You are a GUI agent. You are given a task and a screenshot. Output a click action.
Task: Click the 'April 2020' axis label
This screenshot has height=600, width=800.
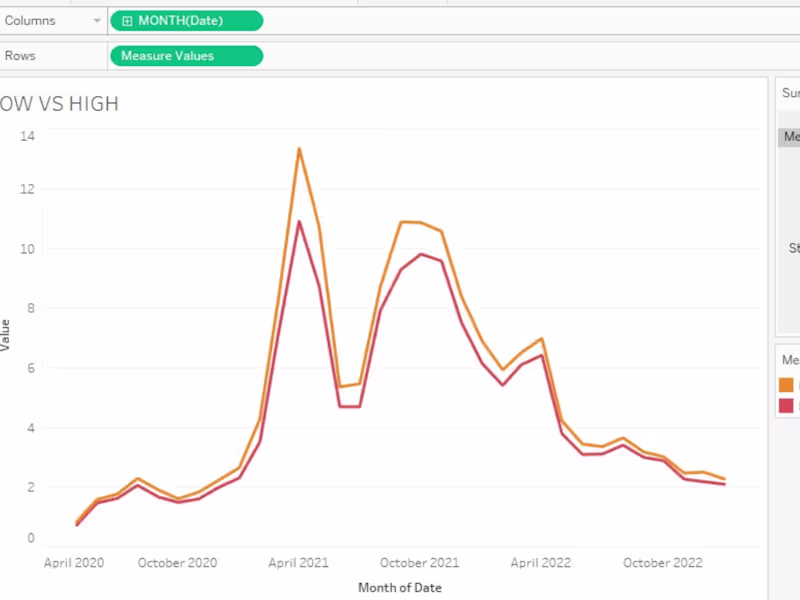click(74, 563)
